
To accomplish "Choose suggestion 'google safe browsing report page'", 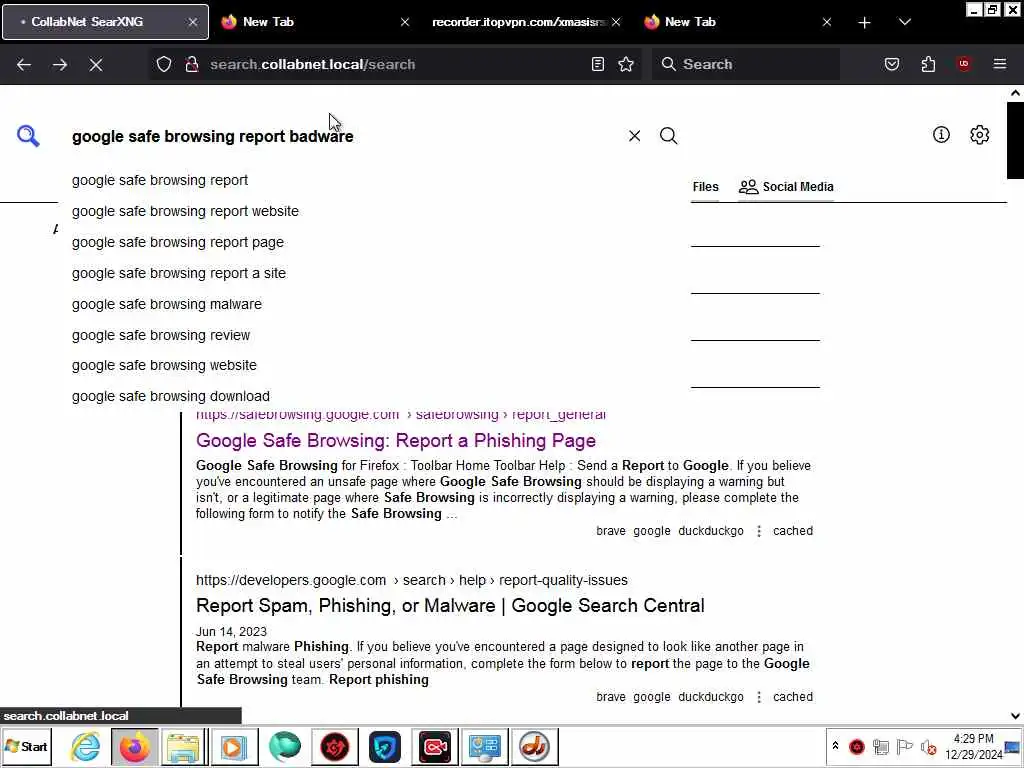I will coord(178,242).
